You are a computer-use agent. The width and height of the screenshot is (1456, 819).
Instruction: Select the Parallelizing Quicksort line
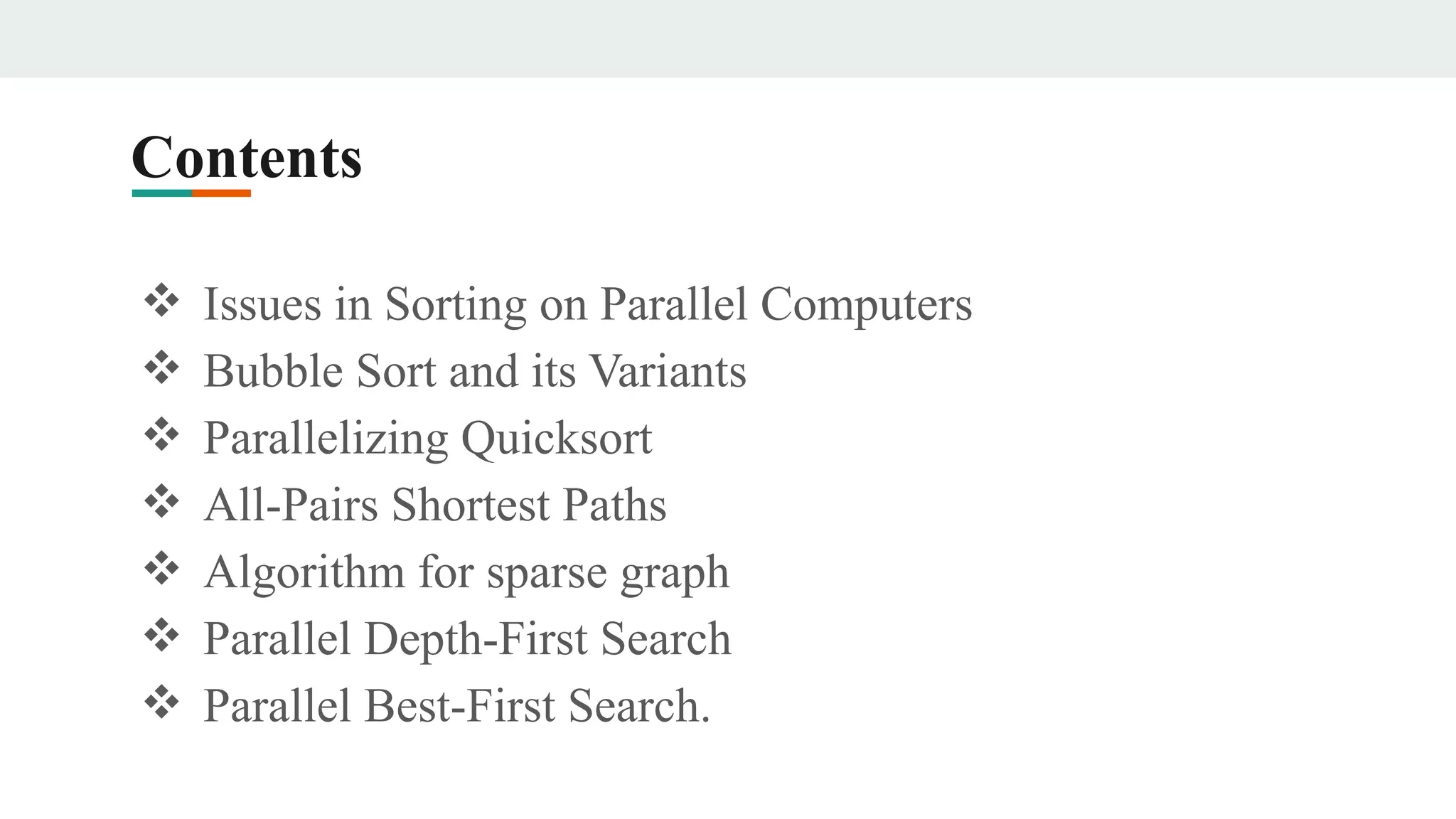tap(427, 438)
